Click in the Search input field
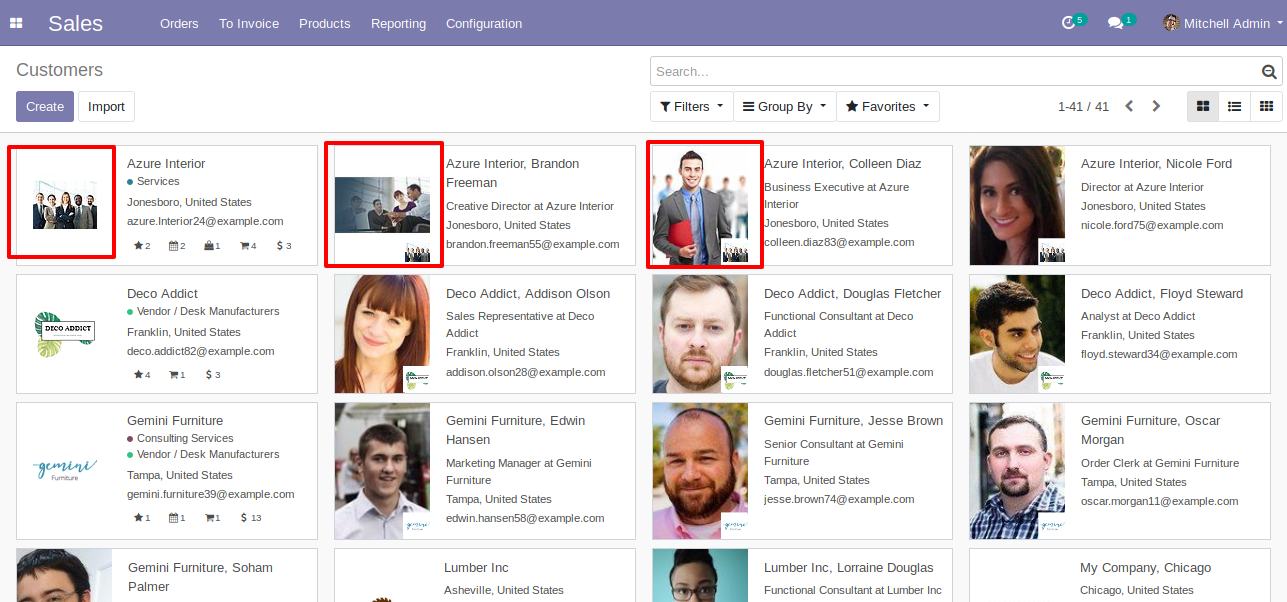The image size is (1287, 602). point(955,71)
